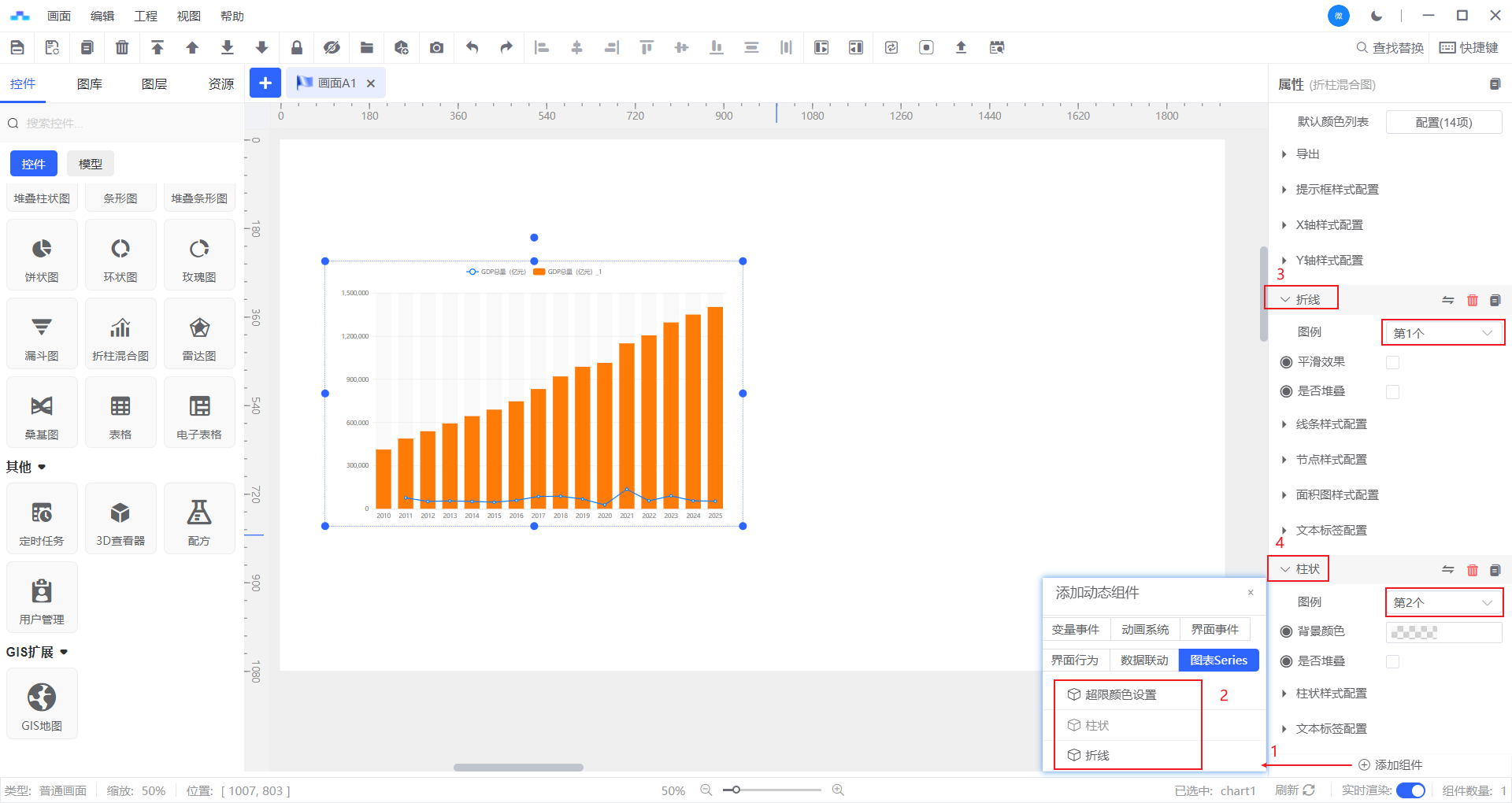Screen dimensions: 1512x803
Task: Open the 折线 图例 dropdown showing 第1个
Action: [x=1443, y=333]
